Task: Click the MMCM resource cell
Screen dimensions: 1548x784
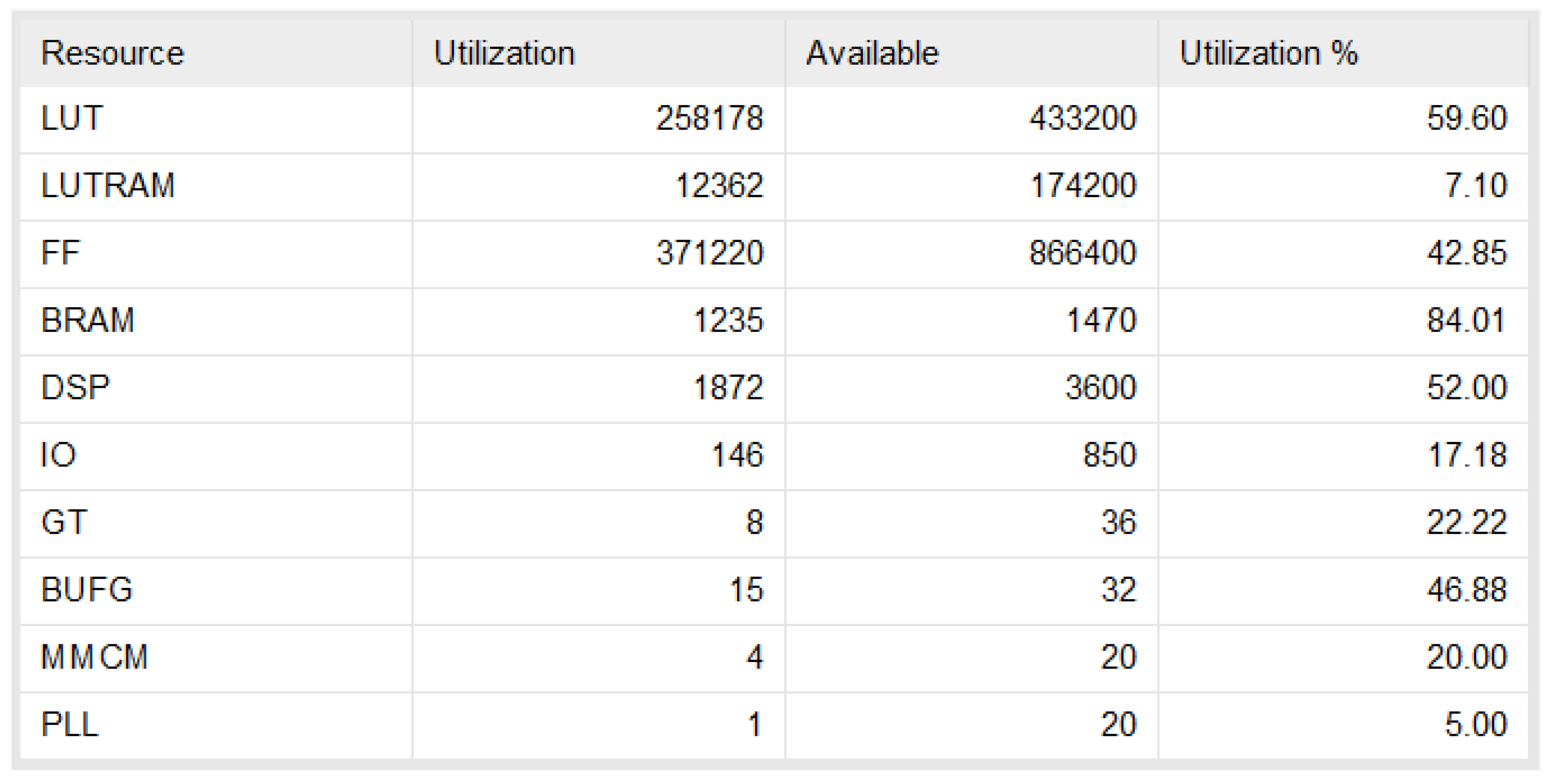Action: point(94,657)
